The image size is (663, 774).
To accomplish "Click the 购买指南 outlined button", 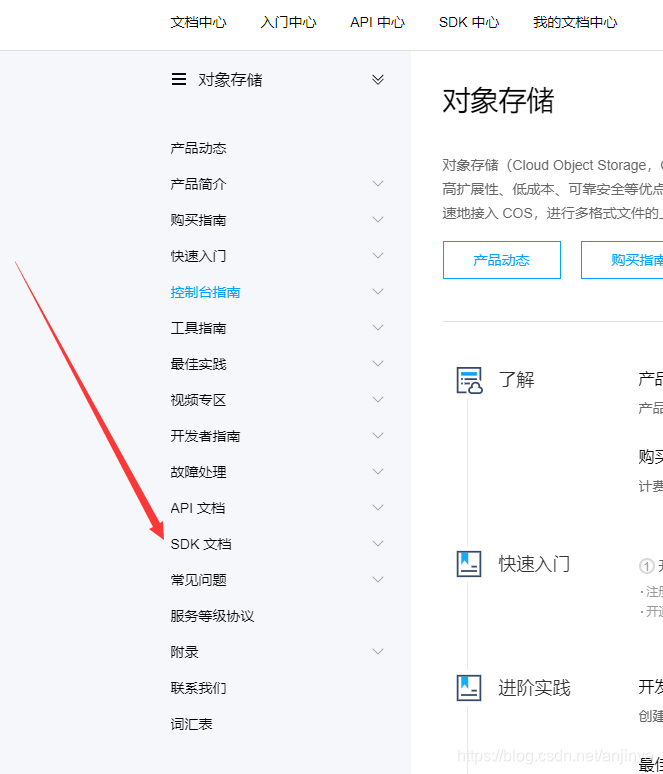I will tap(622, 260).
